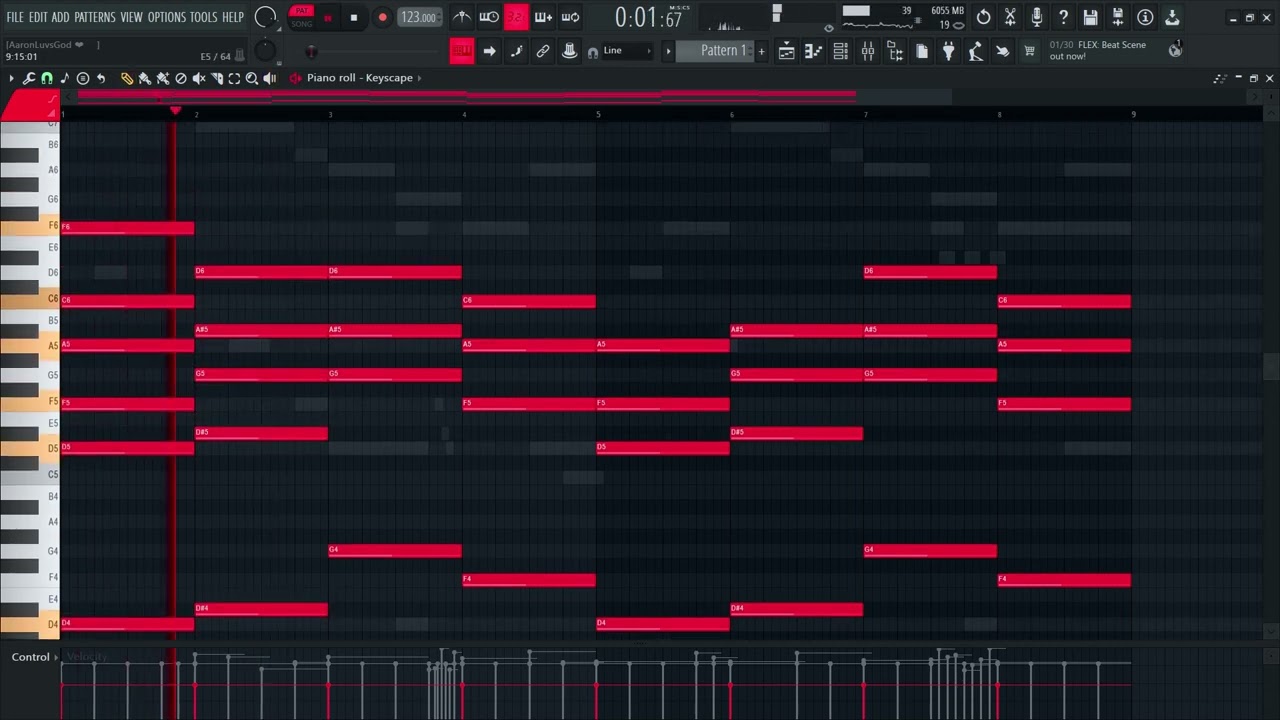
Task: Open the project picker pages icon
Action: [x=922, y=51]
